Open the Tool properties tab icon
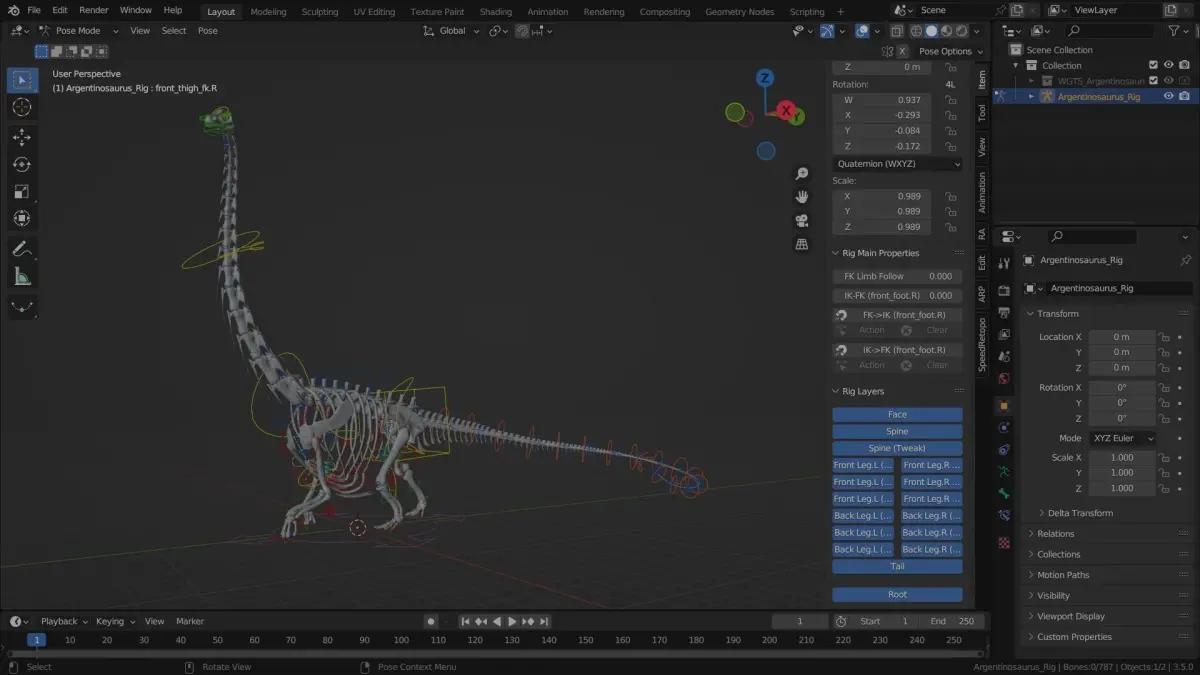 [x=1004, y=263]
